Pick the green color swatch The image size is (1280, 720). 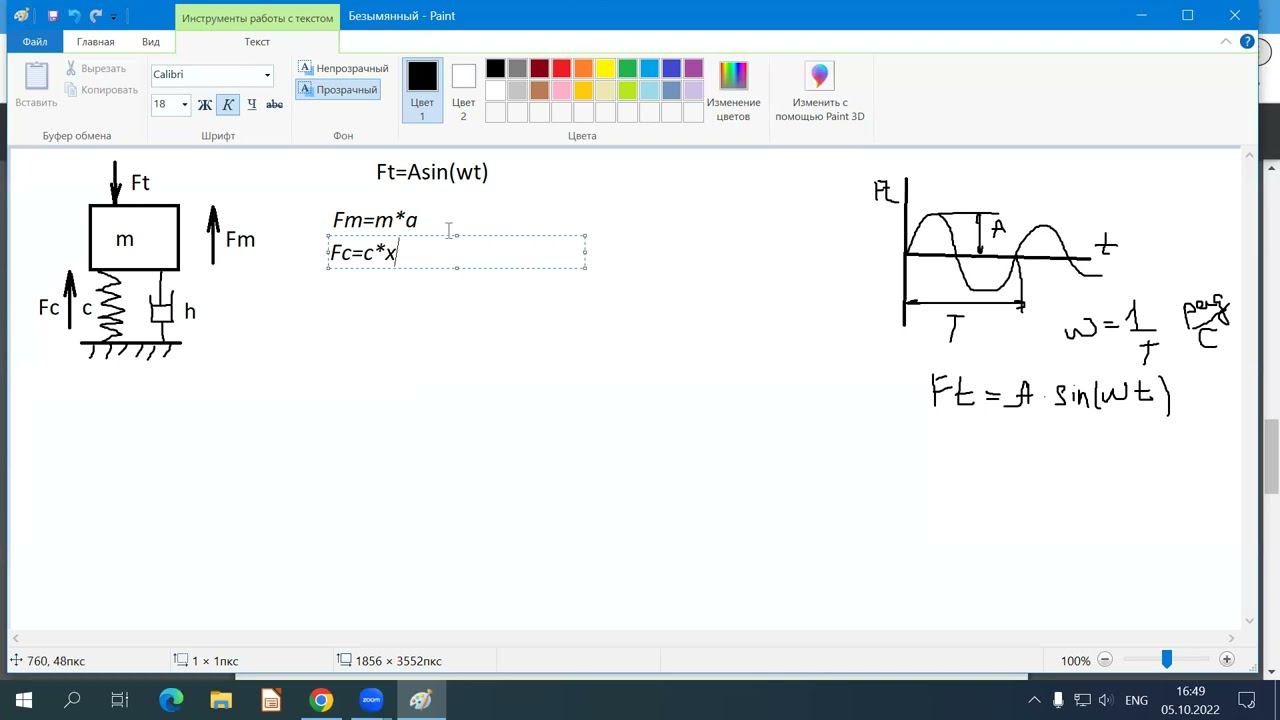tap(627, 68)
